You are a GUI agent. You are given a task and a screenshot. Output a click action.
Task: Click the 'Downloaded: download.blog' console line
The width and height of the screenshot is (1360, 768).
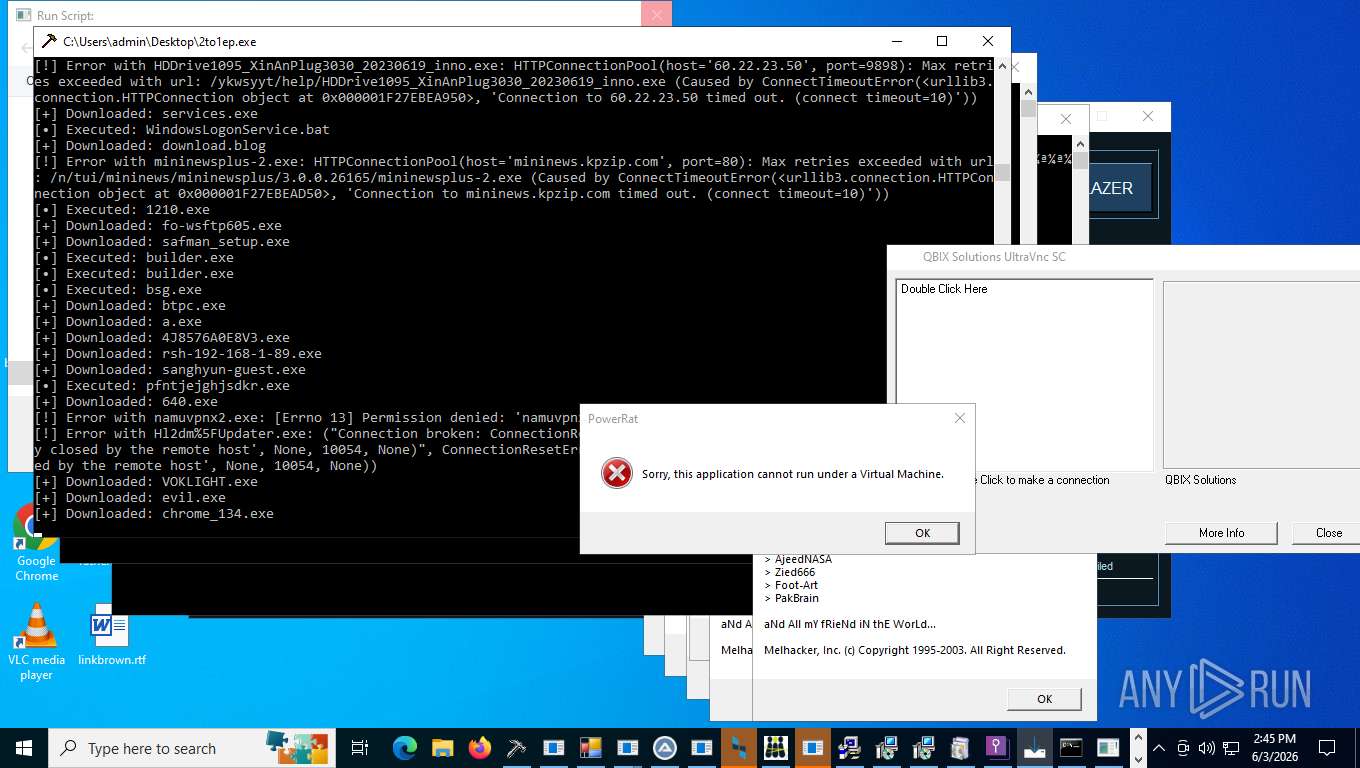tap(150, 145)
